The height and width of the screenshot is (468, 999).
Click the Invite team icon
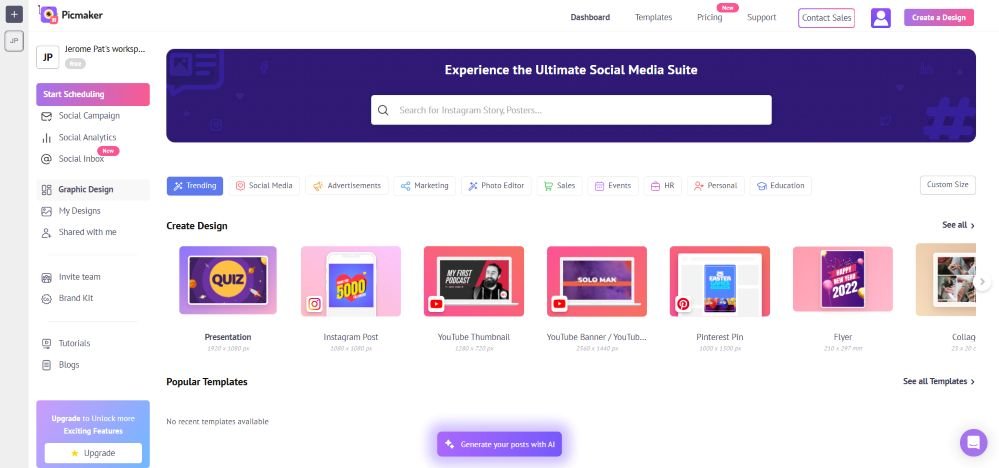click(47, 278)
